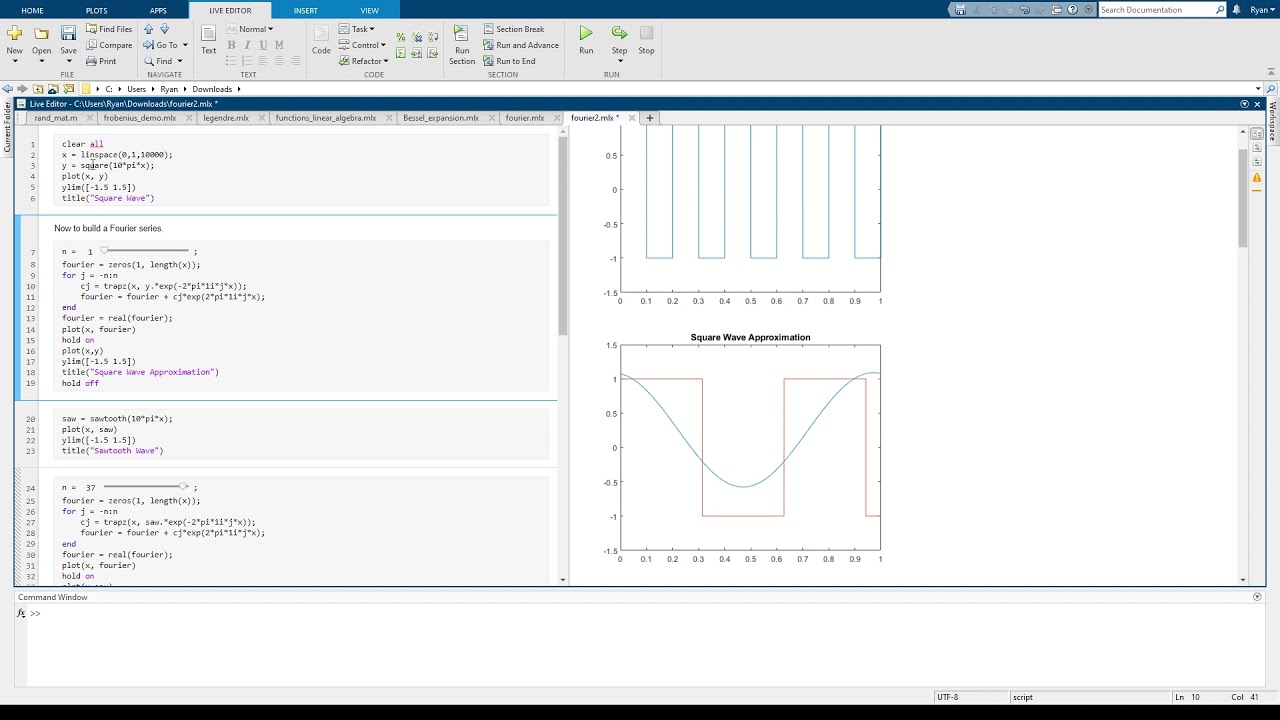The height and width of the screenshot is (720, 1280).
Task: Switch to the HOME ribbon tab
Action: click(32, 10)
